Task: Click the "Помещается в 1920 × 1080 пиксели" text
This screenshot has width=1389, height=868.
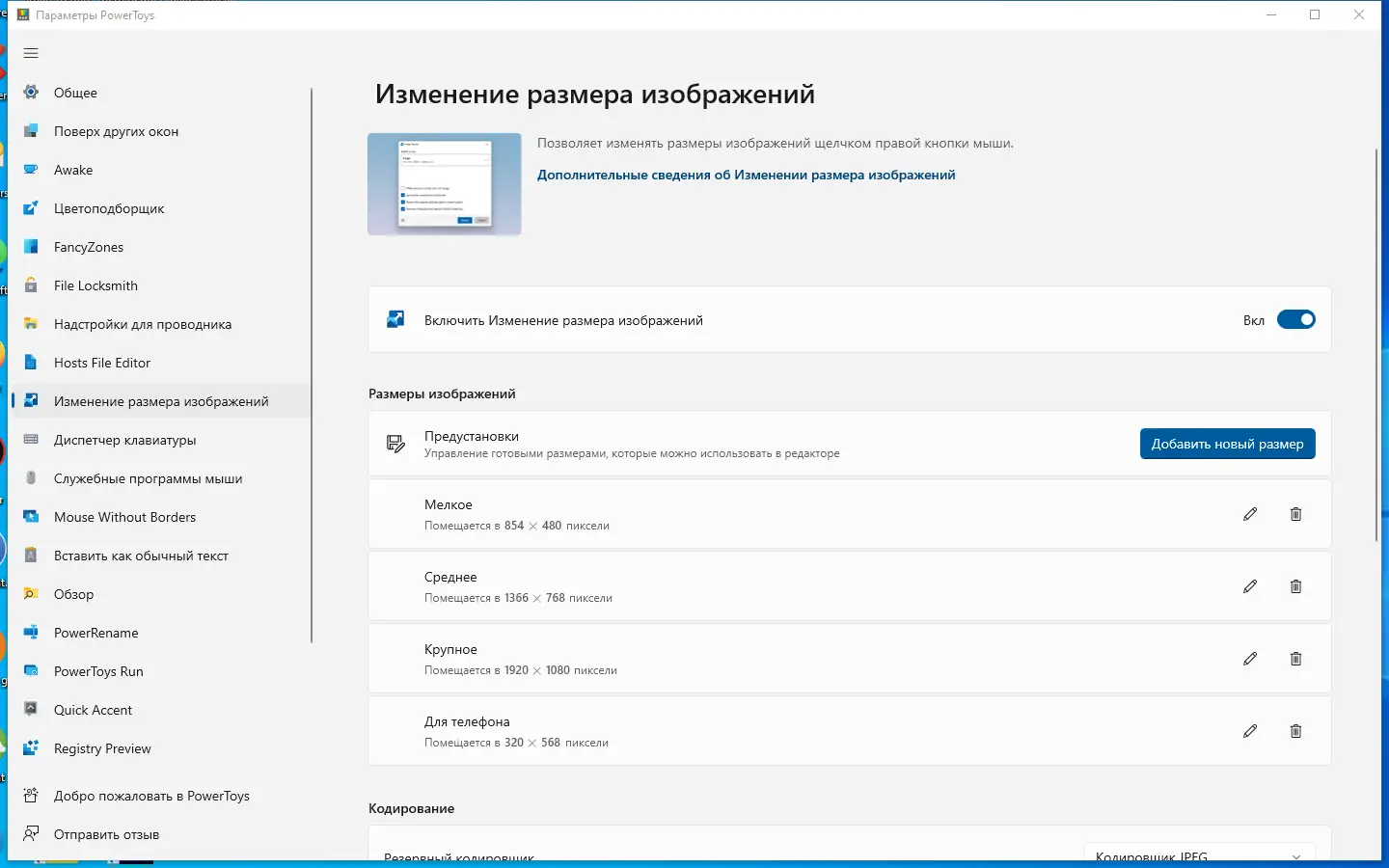Action: pyautogui.click(x=521, y=670)
